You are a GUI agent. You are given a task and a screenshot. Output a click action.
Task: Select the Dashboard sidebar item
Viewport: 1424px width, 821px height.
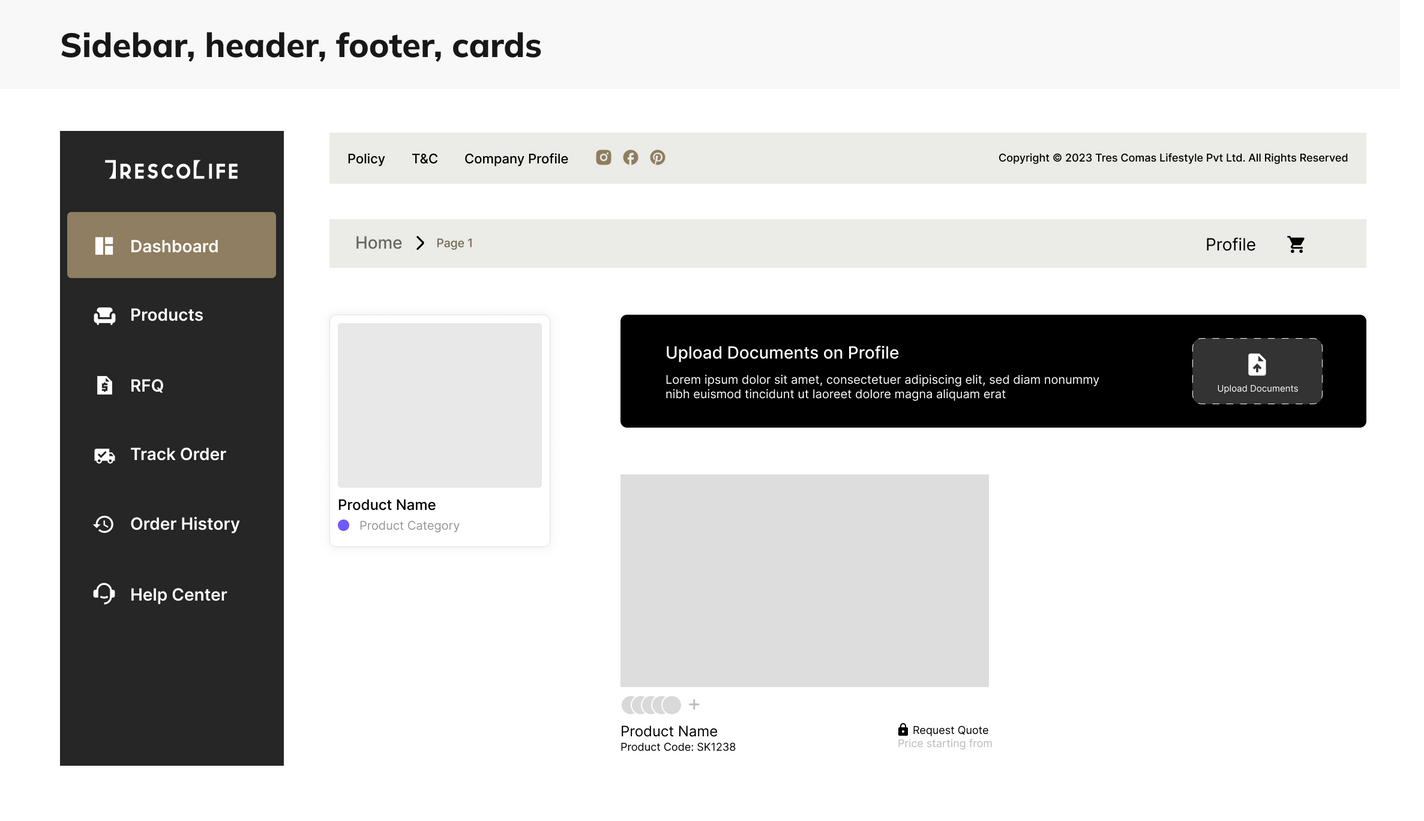tap(171, 245)
